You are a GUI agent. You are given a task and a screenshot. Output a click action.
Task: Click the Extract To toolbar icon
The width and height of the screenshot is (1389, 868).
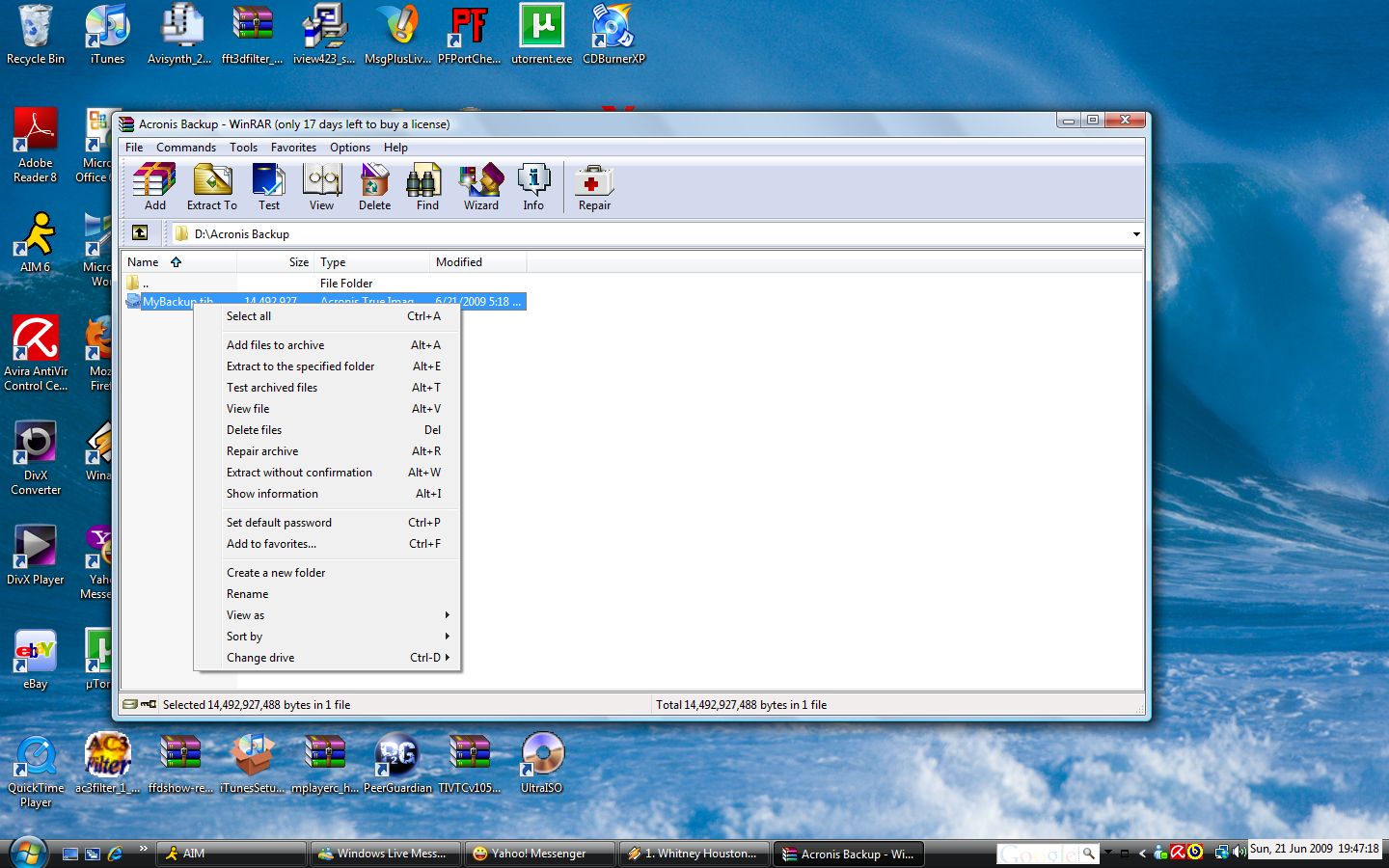click(x=212, y=187)
